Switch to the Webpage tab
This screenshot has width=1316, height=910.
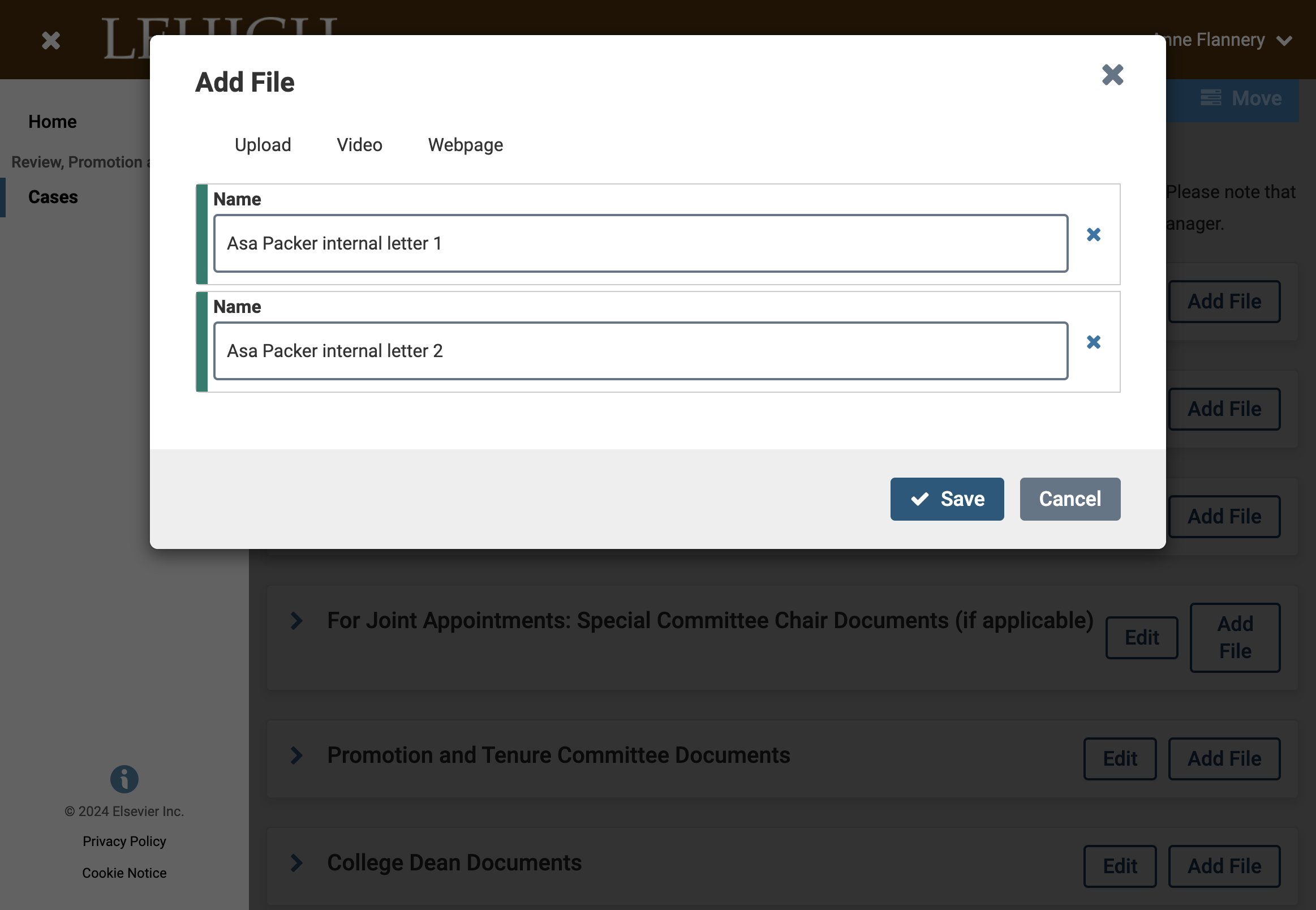[x=465, y=145]
